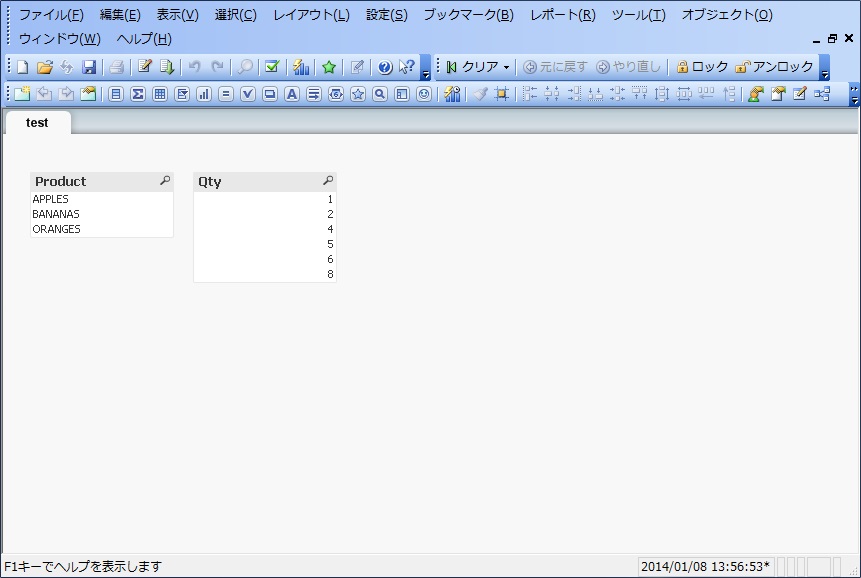Add a new sheet with the Add Sheet icon
The width and height of the screenshot is (861, 578).
click(x=23, y=94)
